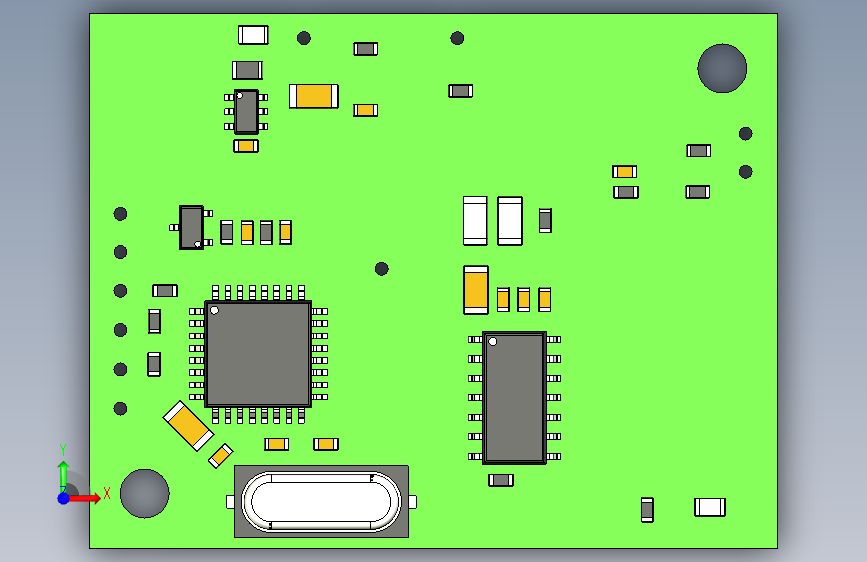Select large vertical yellow capacitor above SOIC chip
The height and width of the screenshot is (562, 867).
476,290
